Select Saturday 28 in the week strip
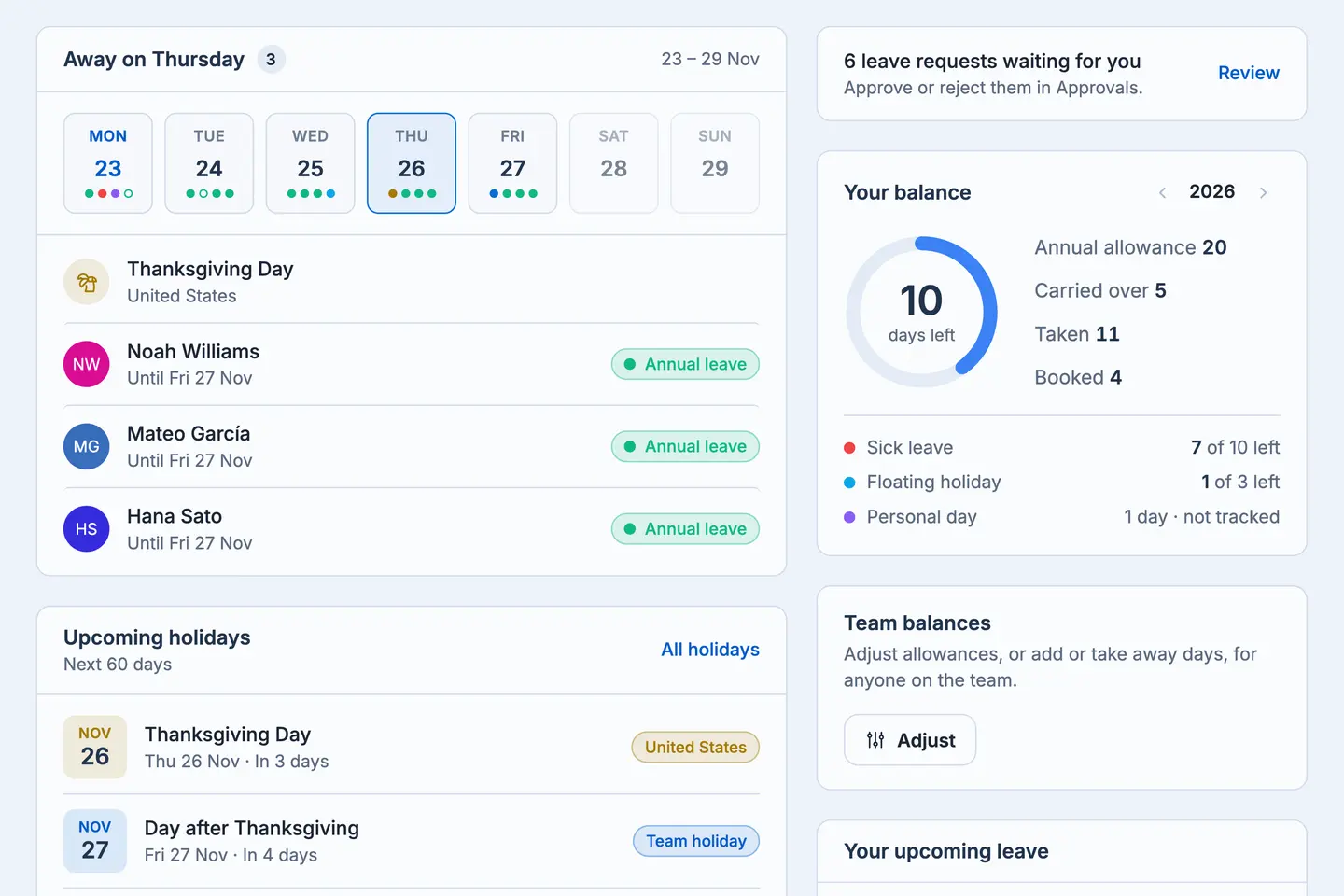This screenshot has height=896, width=1344. coord(614,163)
